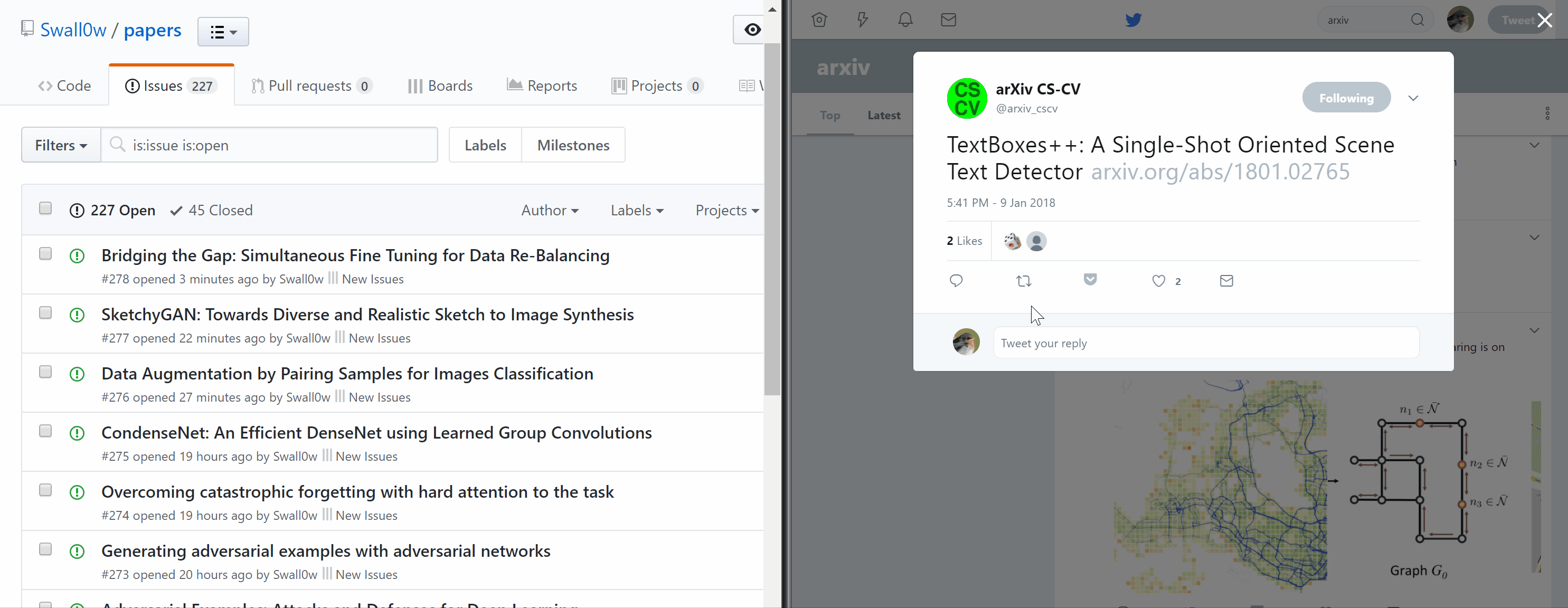Open Twitter notifications bell icon
The width and height of the screenshot is (1568, 608).
(x=906, y=20)
